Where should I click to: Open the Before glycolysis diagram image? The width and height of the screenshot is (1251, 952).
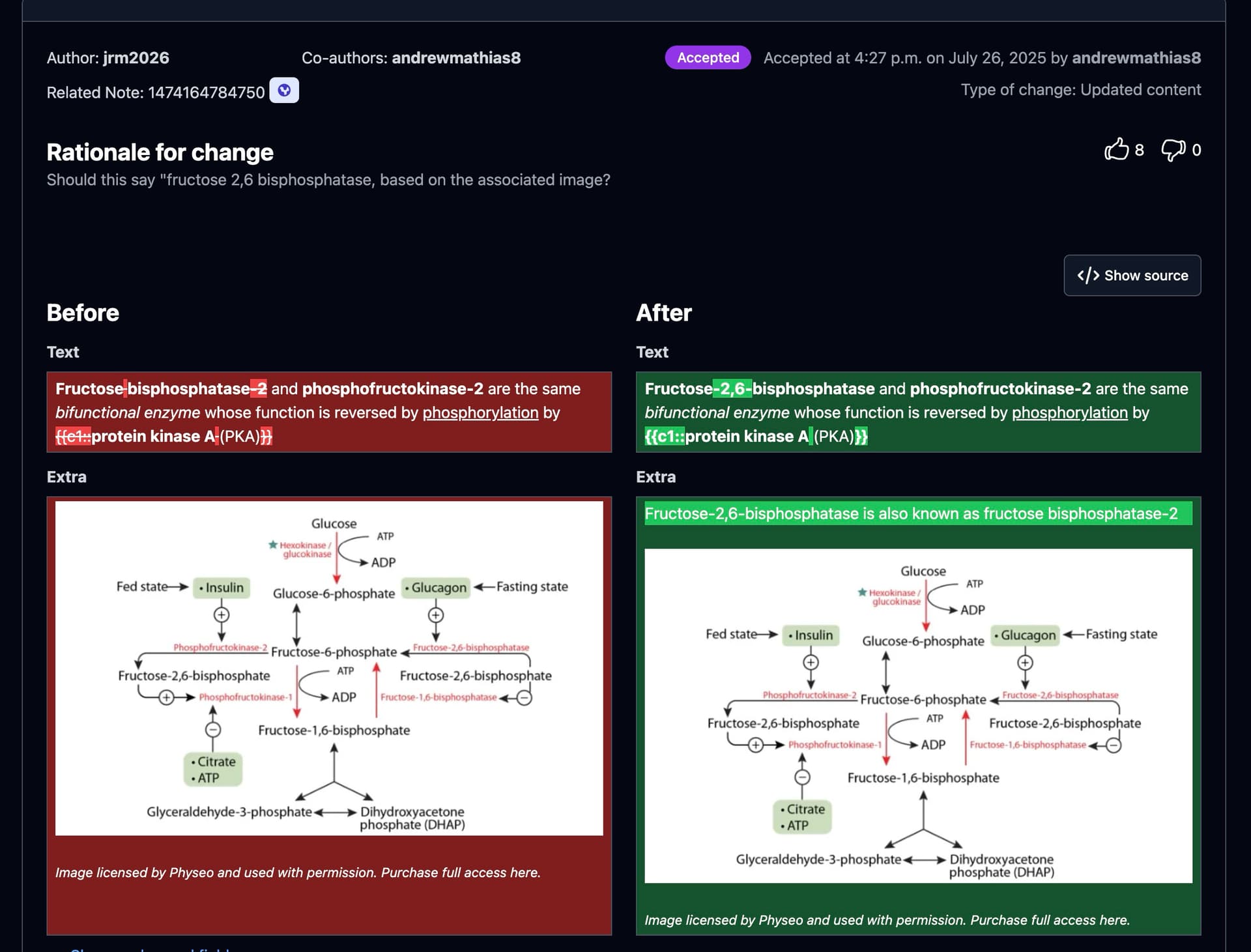click(x=329, y=668)
